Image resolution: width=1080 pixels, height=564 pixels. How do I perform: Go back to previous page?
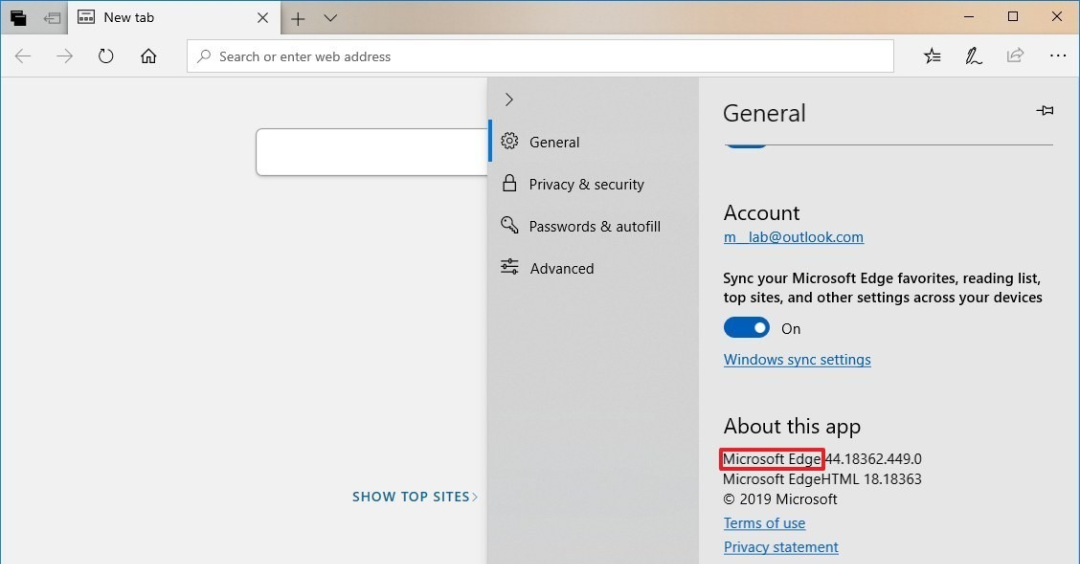23,56
